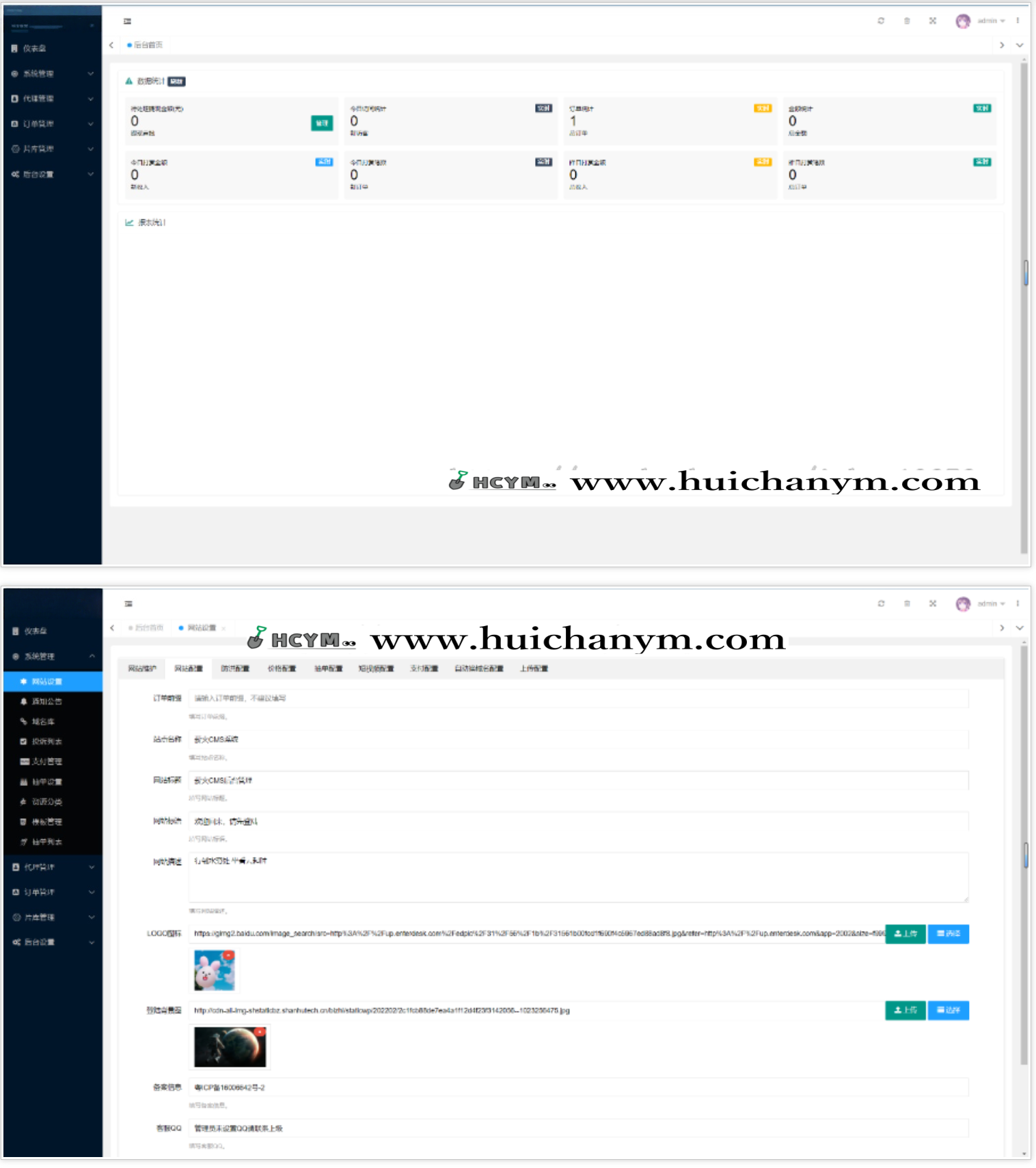Open 通知公告 with the bell icon in sidebar

(x=46, y=701)
